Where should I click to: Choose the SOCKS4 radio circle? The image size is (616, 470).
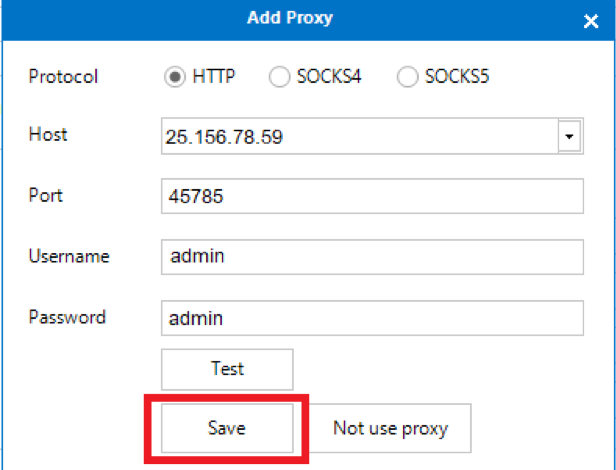279,77
